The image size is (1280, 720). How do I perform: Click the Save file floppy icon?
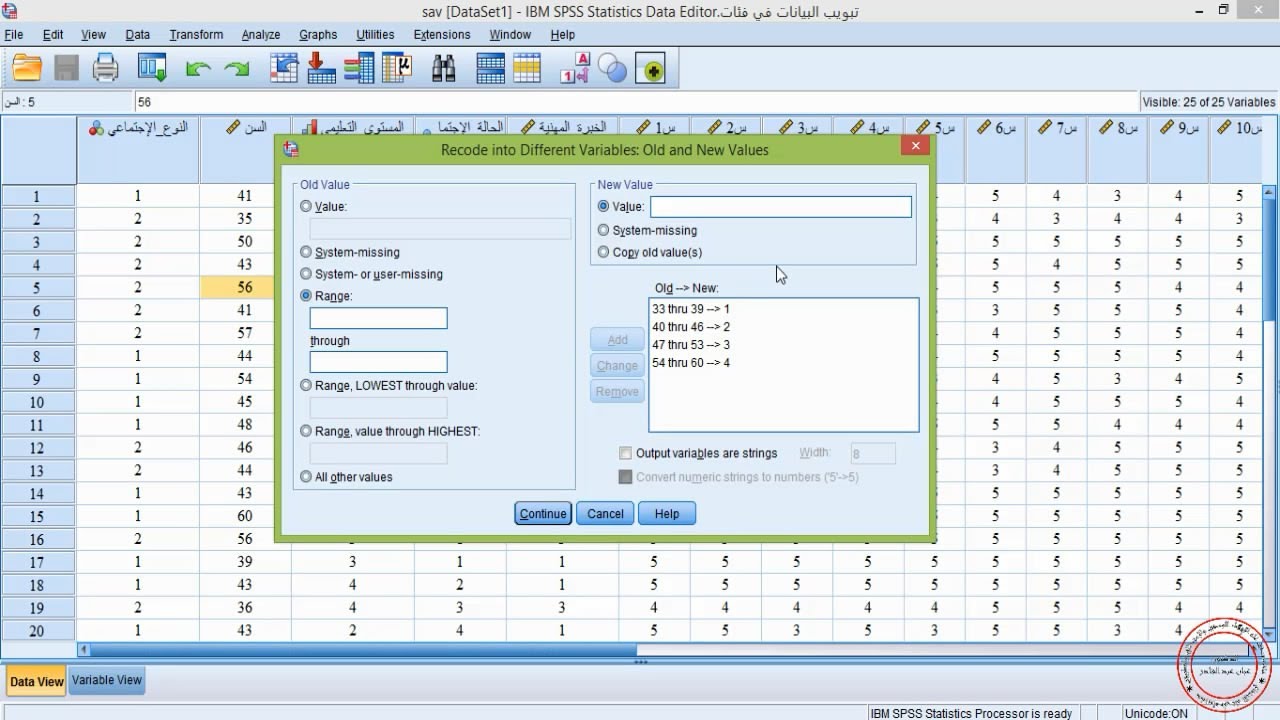pos(66,68)
